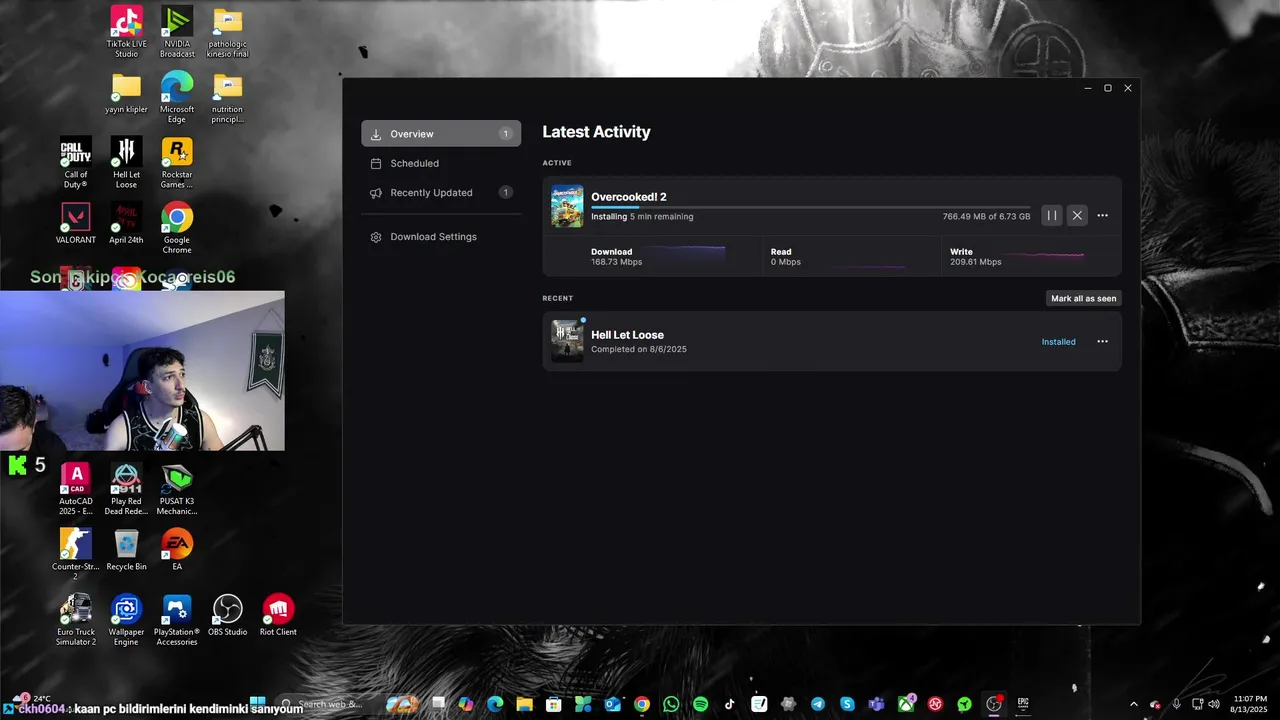Click the Overcooked! 2 title text
Image resolution: width=1280 pixels, height=720 pixels.
[628, 197]
